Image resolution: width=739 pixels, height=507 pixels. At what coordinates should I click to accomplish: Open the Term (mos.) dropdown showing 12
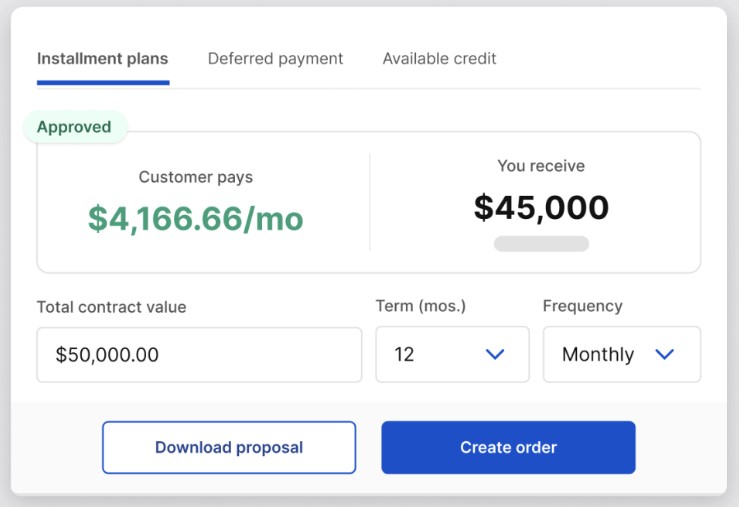[452, 355]
